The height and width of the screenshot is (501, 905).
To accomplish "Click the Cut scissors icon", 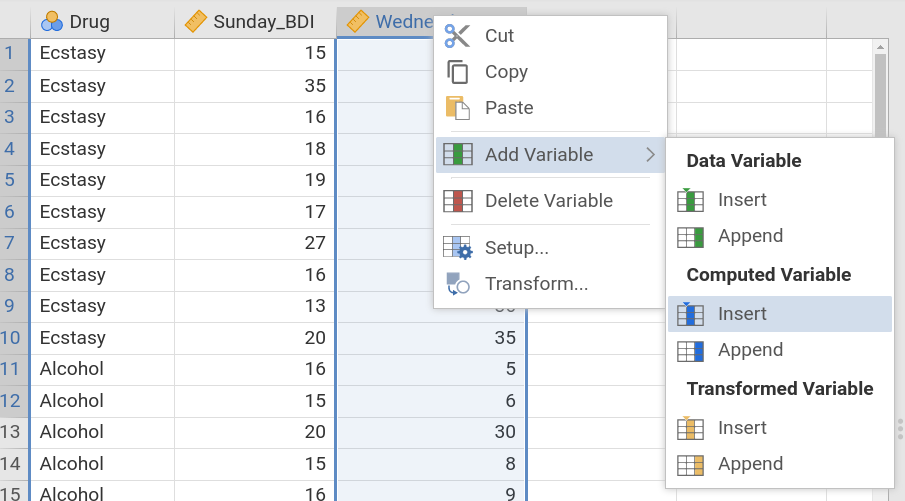I will coord(458,36).
